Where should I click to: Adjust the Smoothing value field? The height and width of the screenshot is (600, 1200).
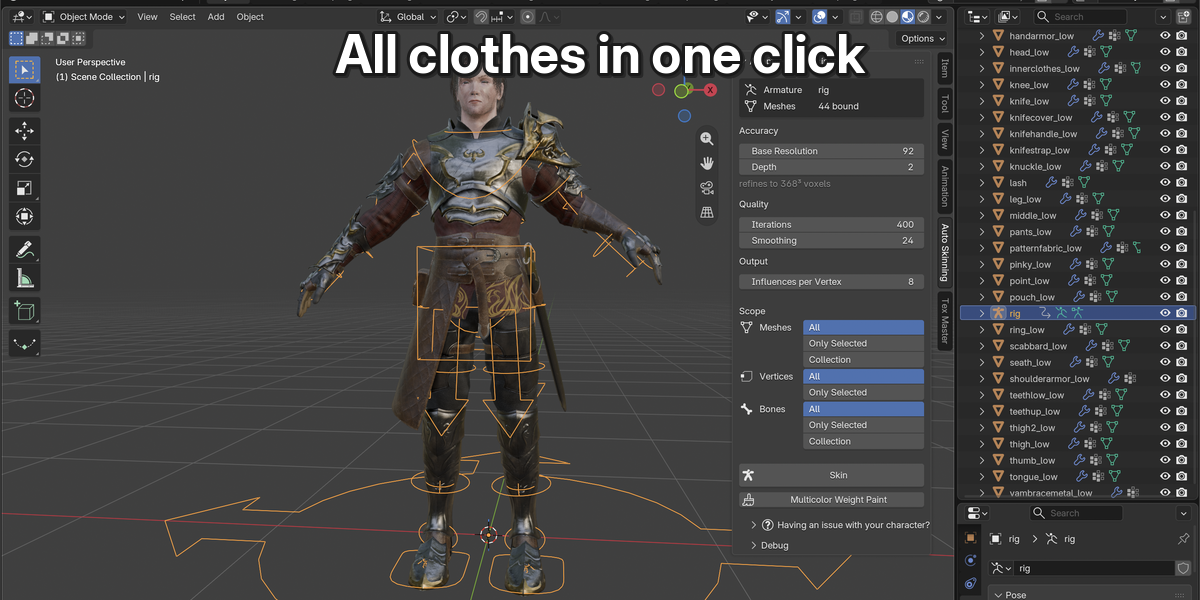tap(832, 241)
